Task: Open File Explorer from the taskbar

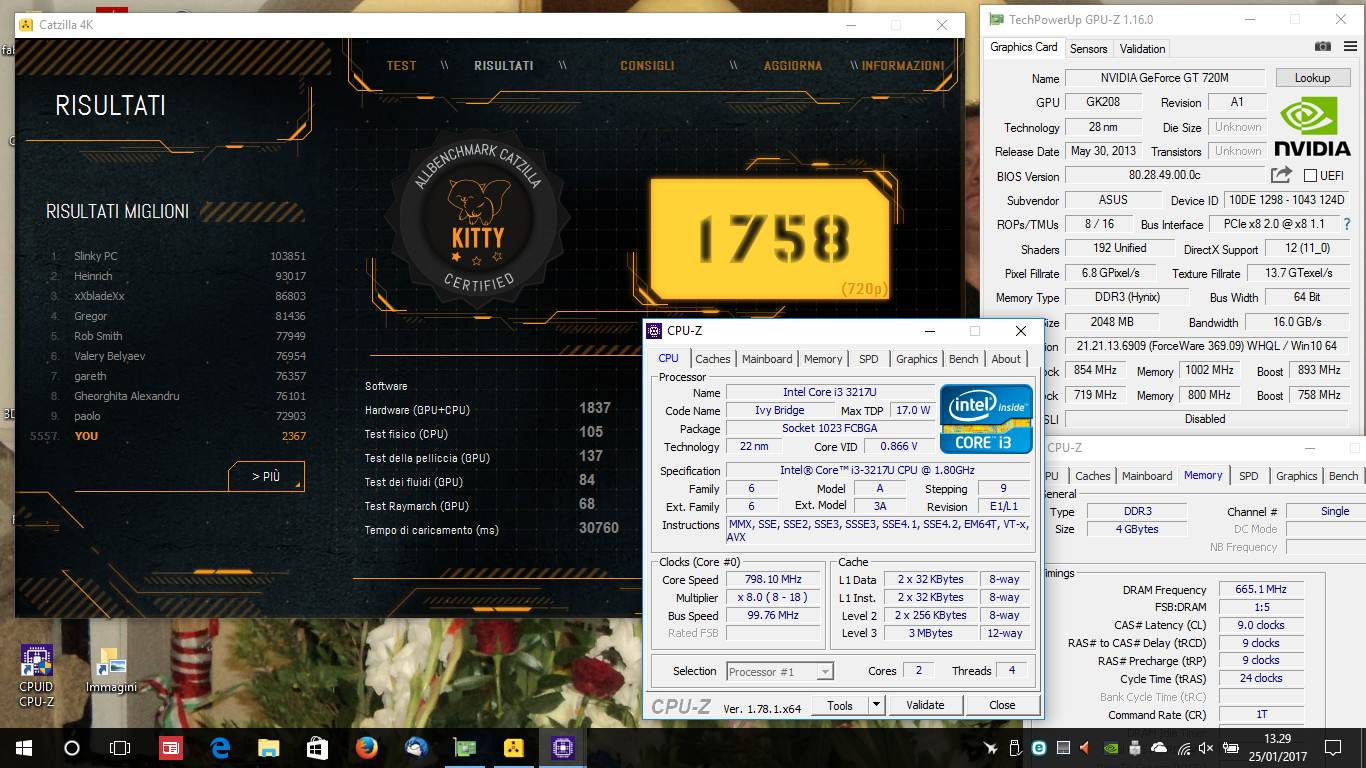Action: pos(269,747)
